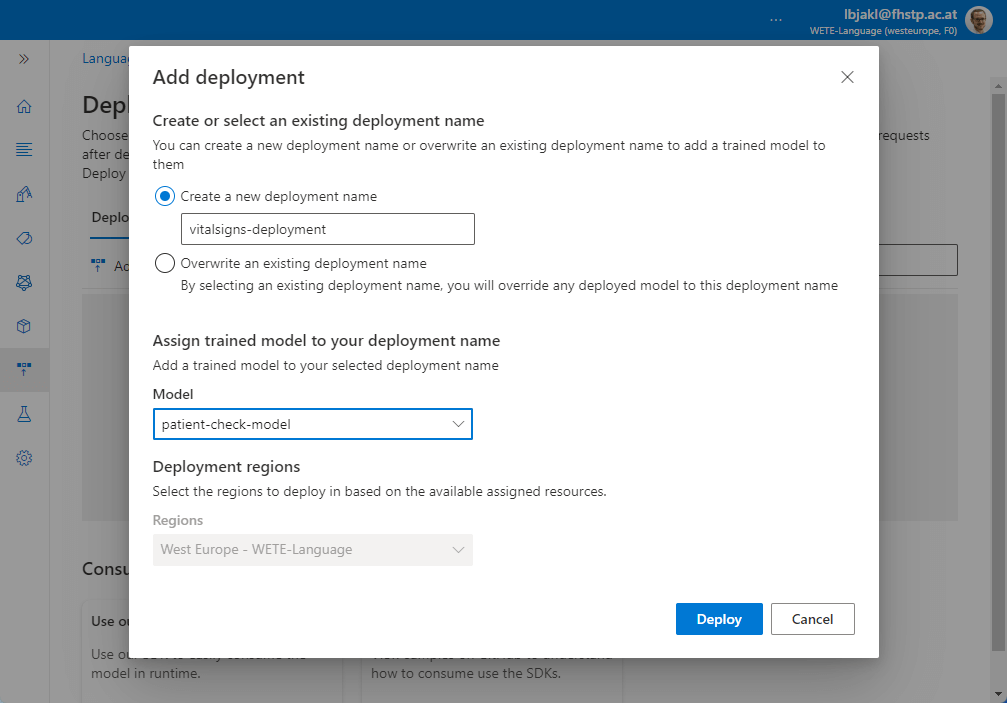Cancel the Add deployment dialog
Screen dimensions: 1007x703
812,619
